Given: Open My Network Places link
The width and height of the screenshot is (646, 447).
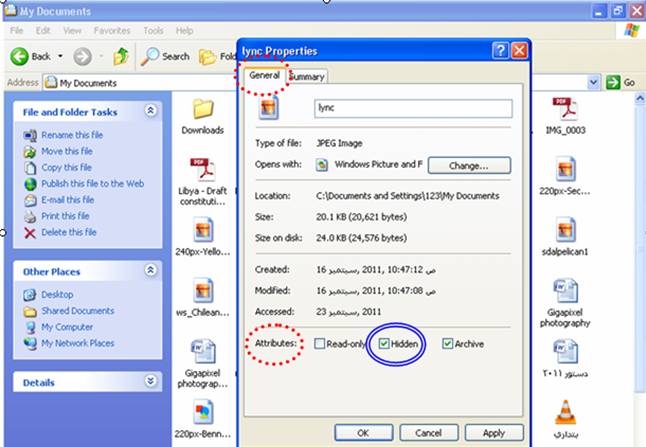Looking at the screenshot, I should (x=77, y=343).
